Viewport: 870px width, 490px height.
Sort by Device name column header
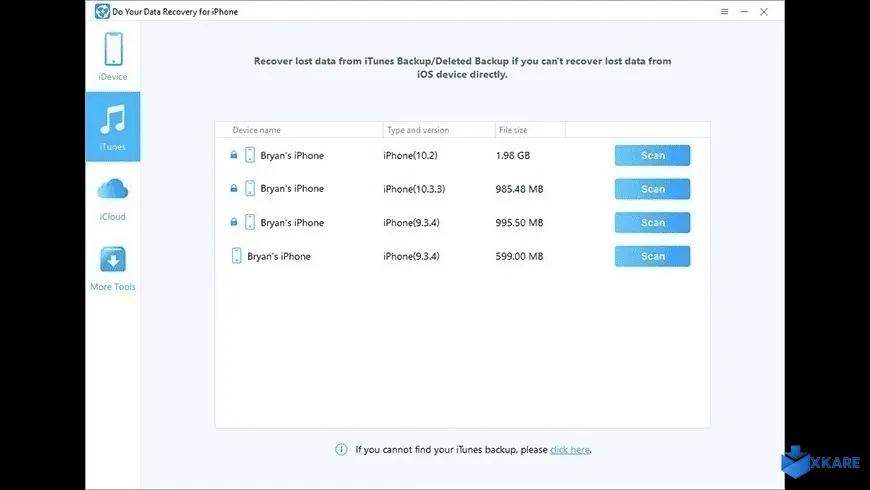point(256,130)
